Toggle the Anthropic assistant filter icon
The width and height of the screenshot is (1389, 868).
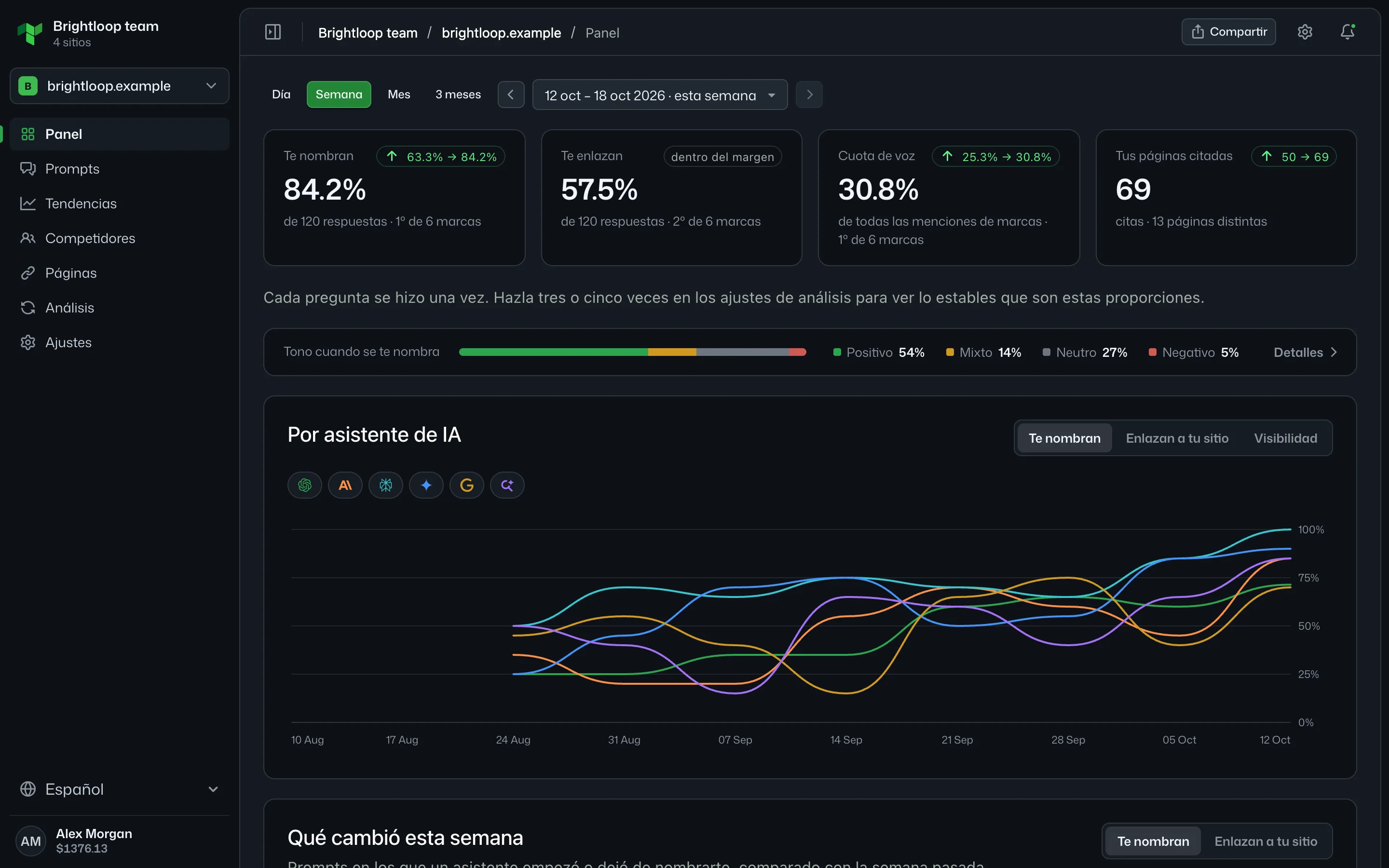click(x=345, y=485)
